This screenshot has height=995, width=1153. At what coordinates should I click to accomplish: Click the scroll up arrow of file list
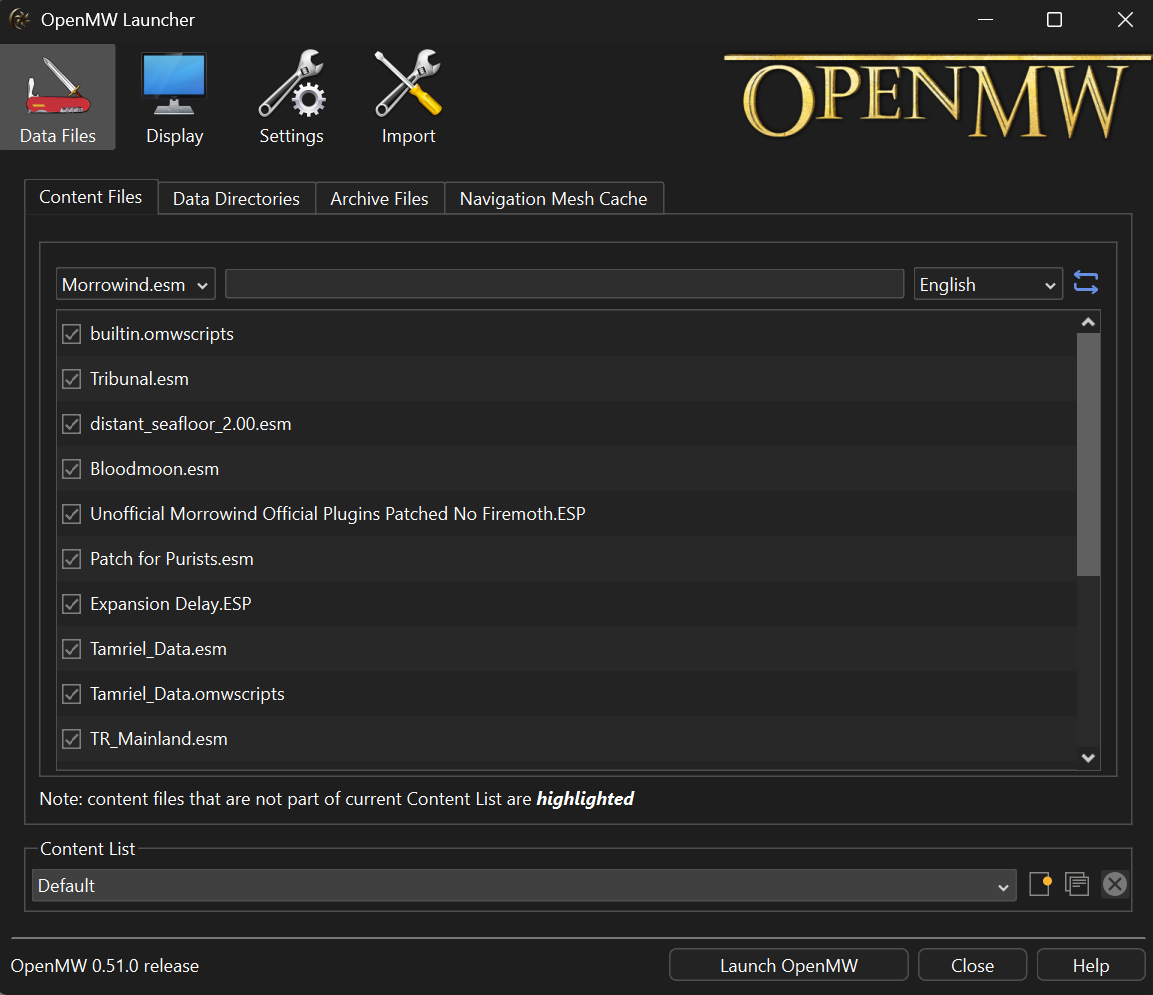tap(1088, 322)
